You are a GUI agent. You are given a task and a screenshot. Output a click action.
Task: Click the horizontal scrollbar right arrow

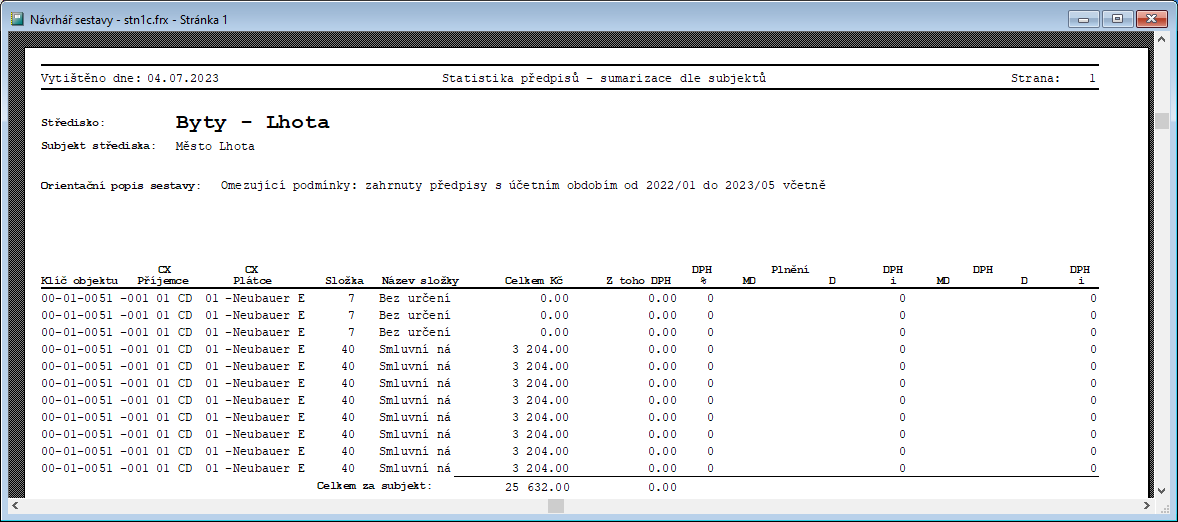tap(1144, 506)
